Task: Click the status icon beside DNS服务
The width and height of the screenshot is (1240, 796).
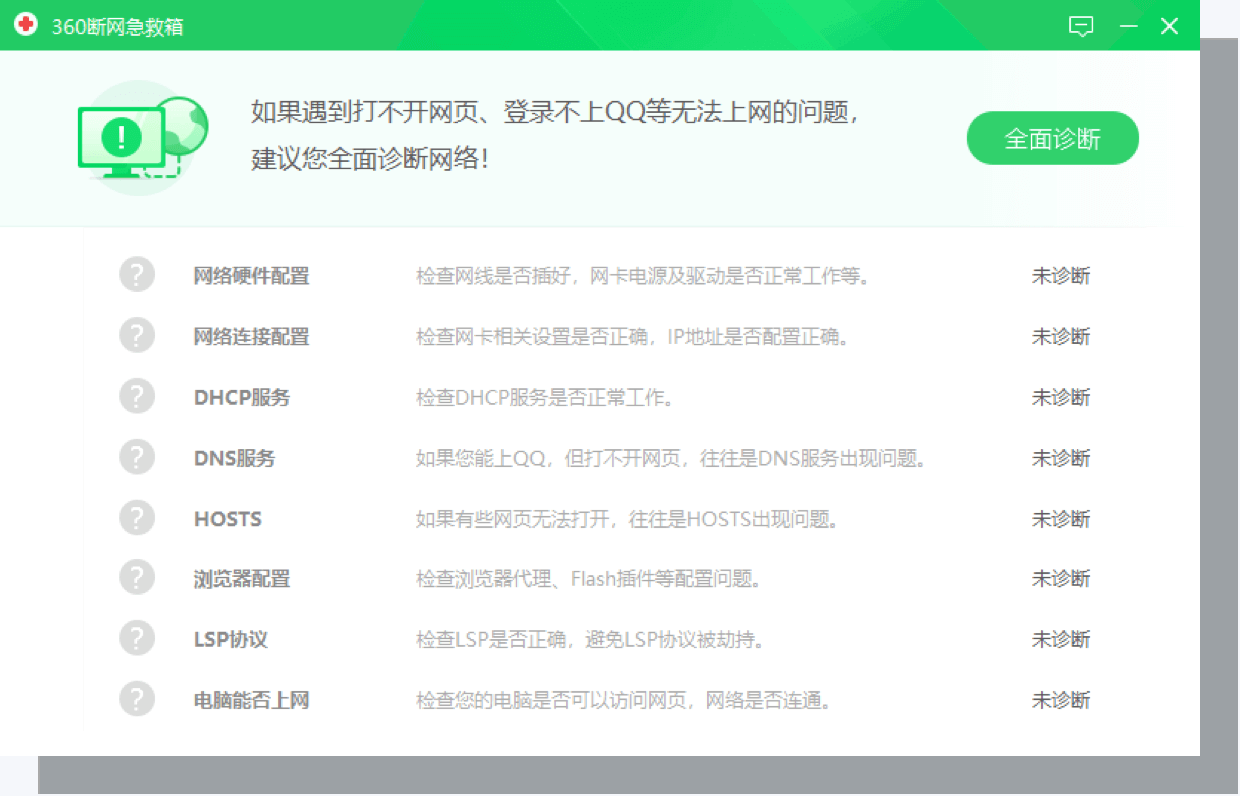Action: pos(137,458)
